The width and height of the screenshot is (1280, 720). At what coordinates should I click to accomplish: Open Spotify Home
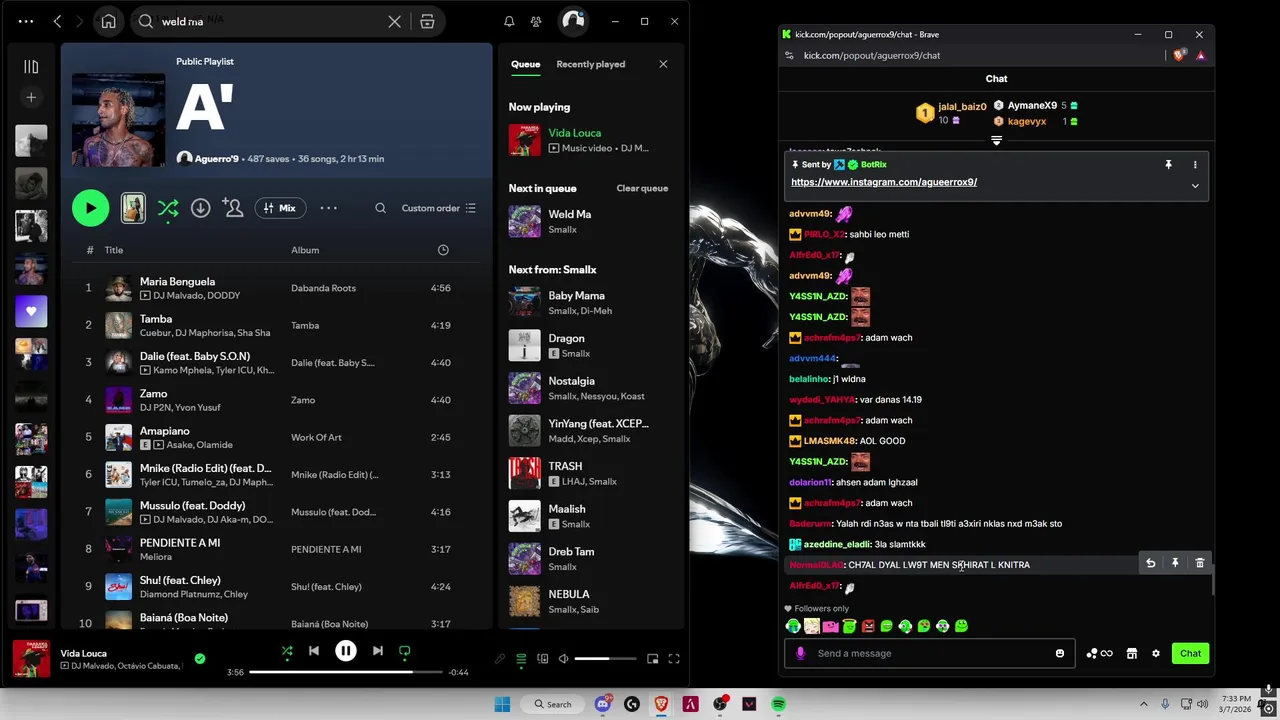point(108,21)
